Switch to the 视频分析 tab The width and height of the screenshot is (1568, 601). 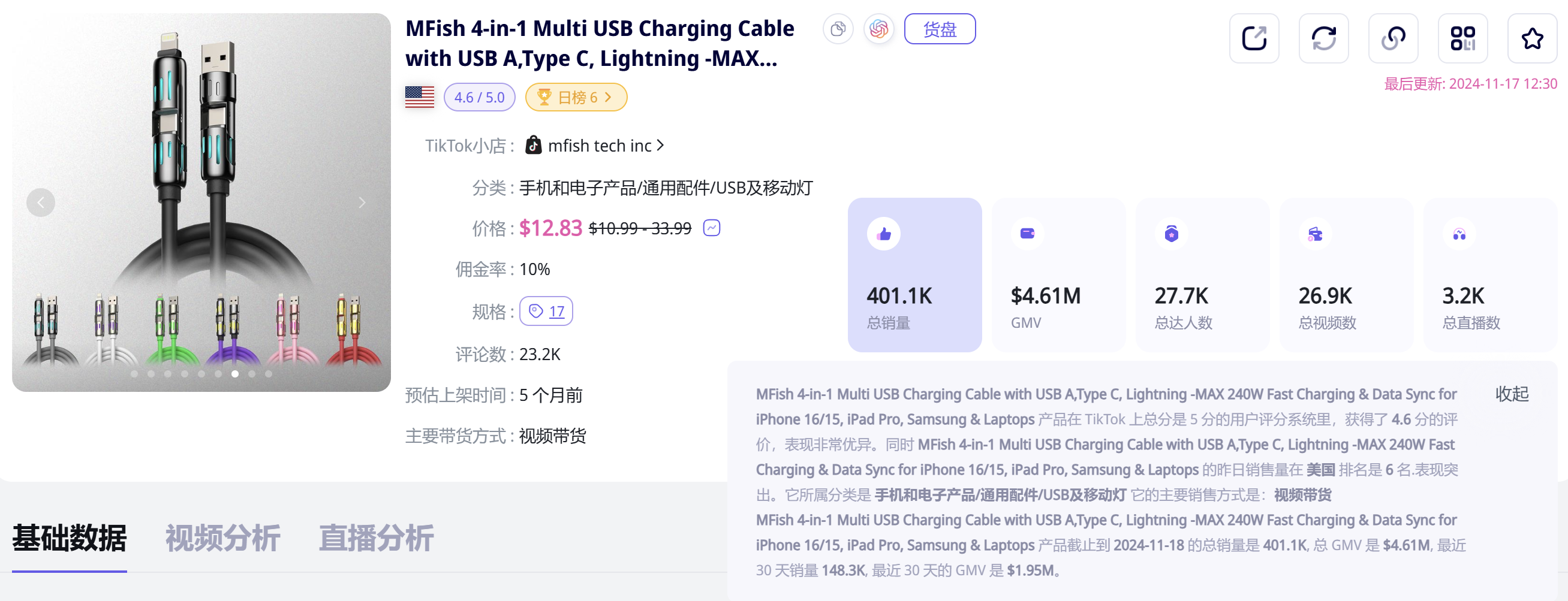(x=223, y=537)
